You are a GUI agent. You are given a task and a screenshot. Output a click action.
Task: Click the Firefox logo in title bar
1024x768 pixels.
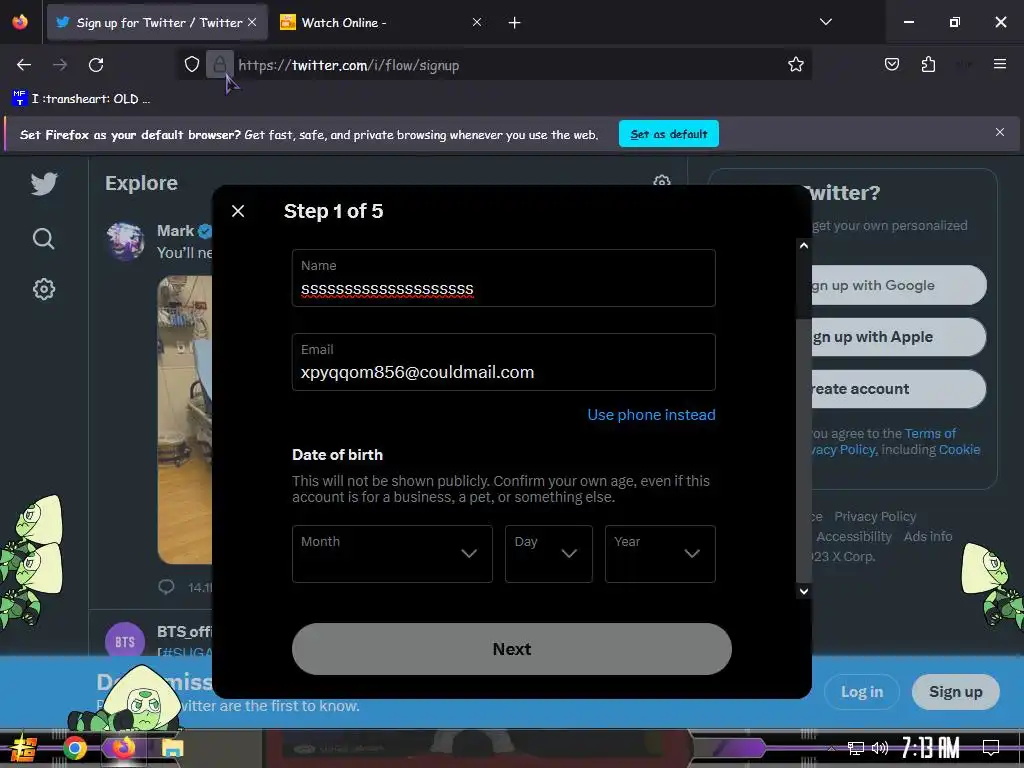tap(20, 22)
